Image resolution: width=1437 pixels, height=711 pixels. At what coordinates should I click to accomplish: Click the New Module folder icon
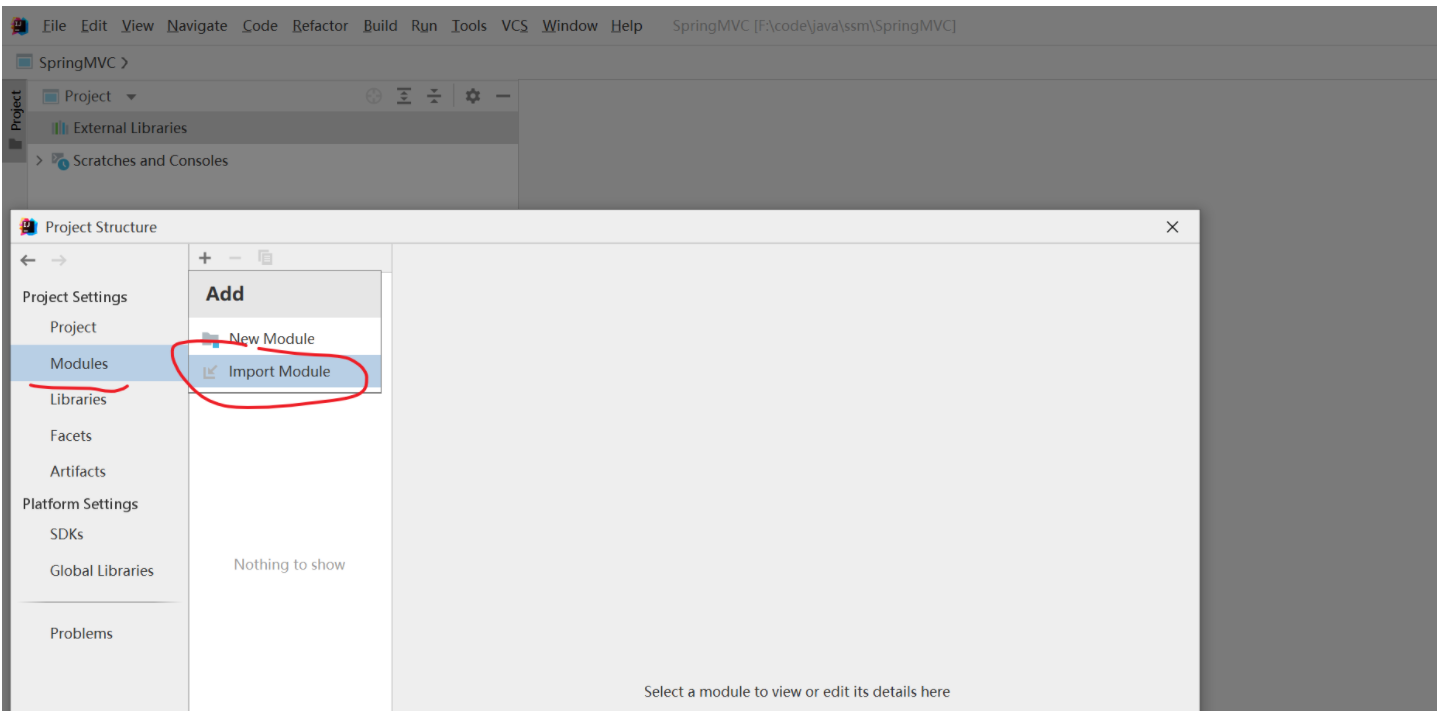[210, 339]
